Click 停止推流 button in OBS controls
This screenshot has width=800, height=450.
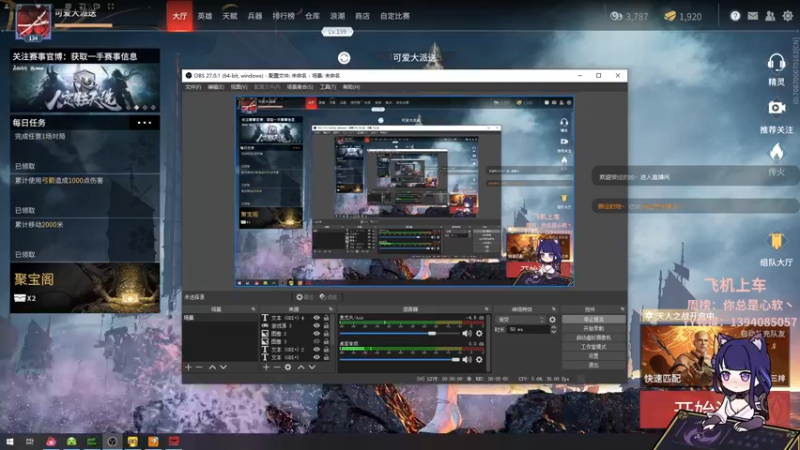pos(593,319)
